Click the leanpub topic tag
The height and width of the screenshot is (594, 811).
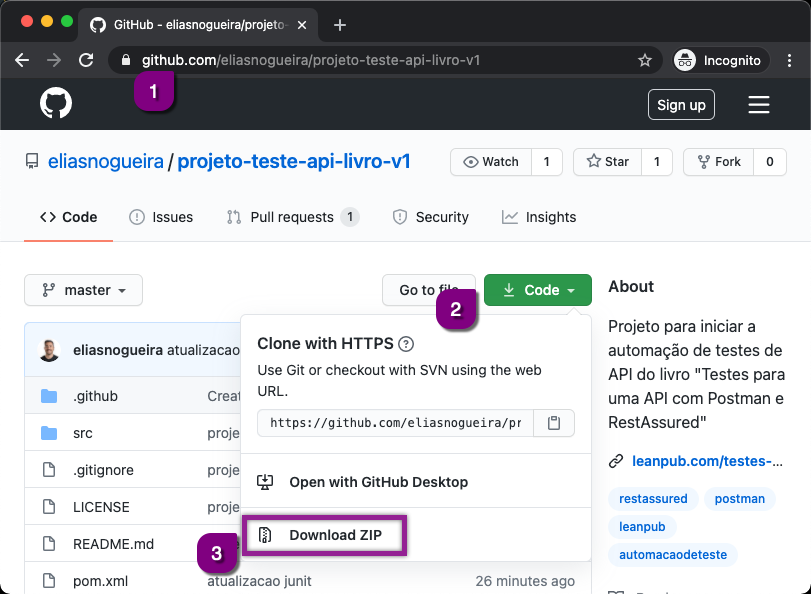[642, 527]
